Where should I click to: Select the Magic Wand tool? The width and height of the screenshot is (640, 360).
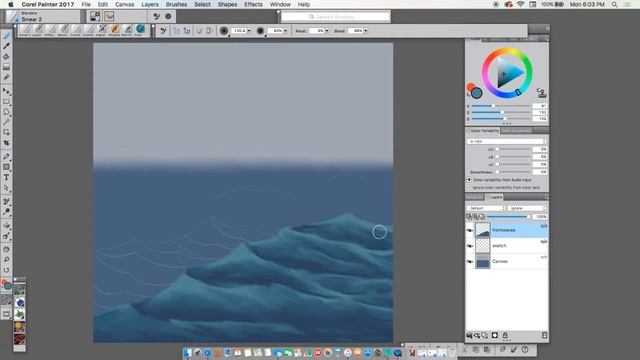tap(6, 122)
